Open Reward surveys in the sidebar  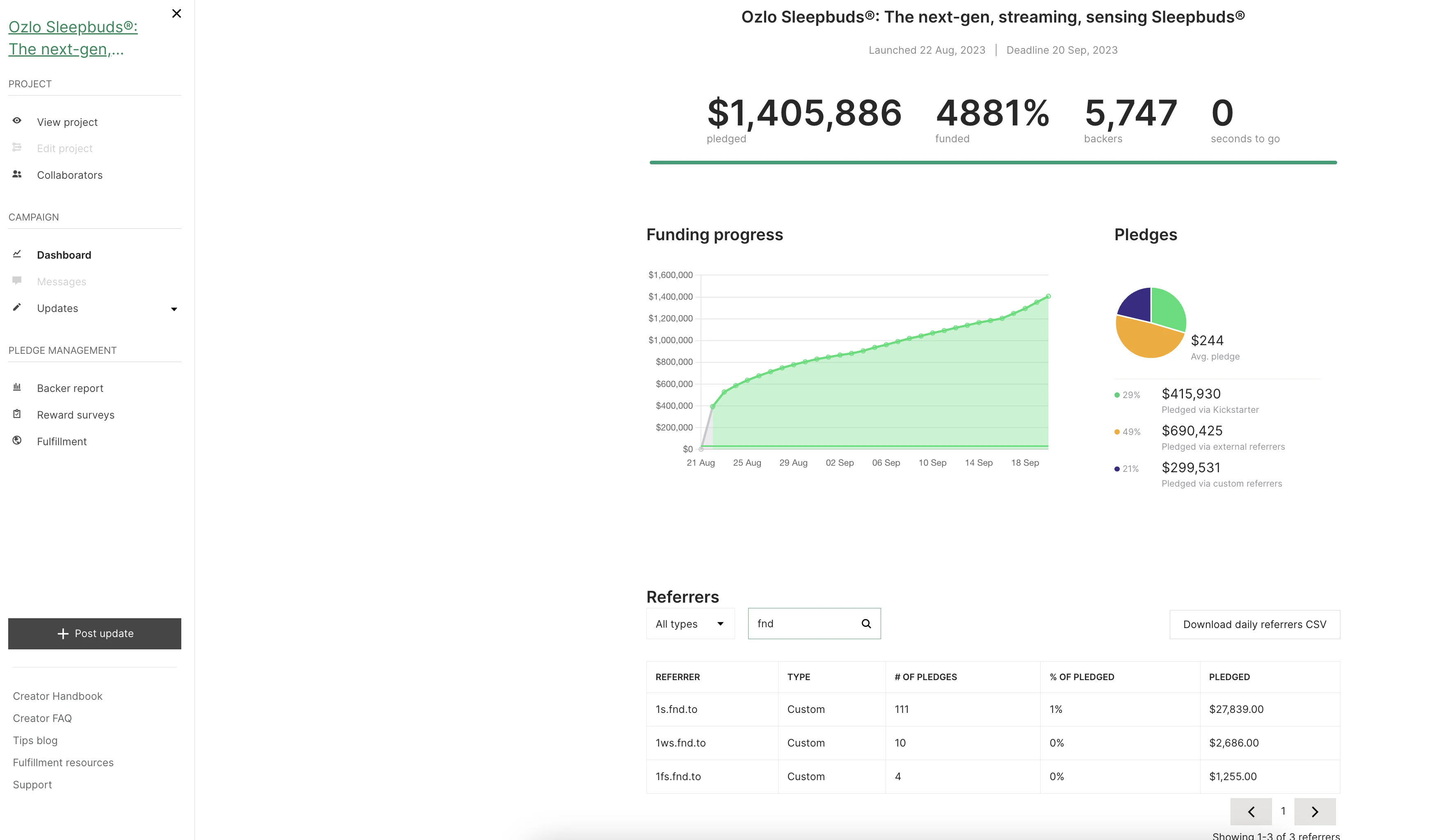click(x=75, y=415)
